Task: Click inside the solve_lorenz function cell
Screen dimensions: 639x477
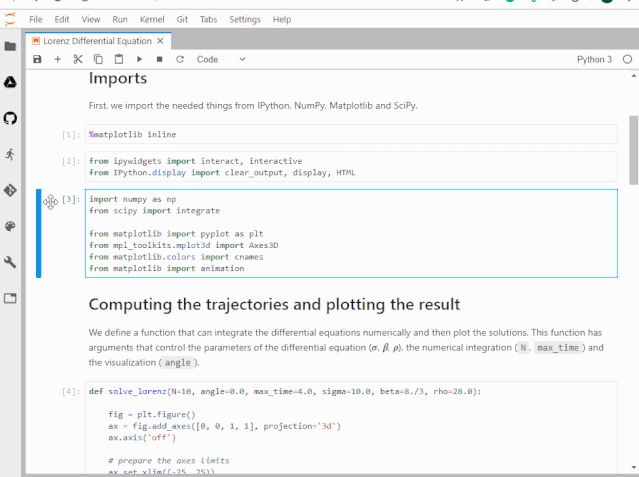Action: 351,428
